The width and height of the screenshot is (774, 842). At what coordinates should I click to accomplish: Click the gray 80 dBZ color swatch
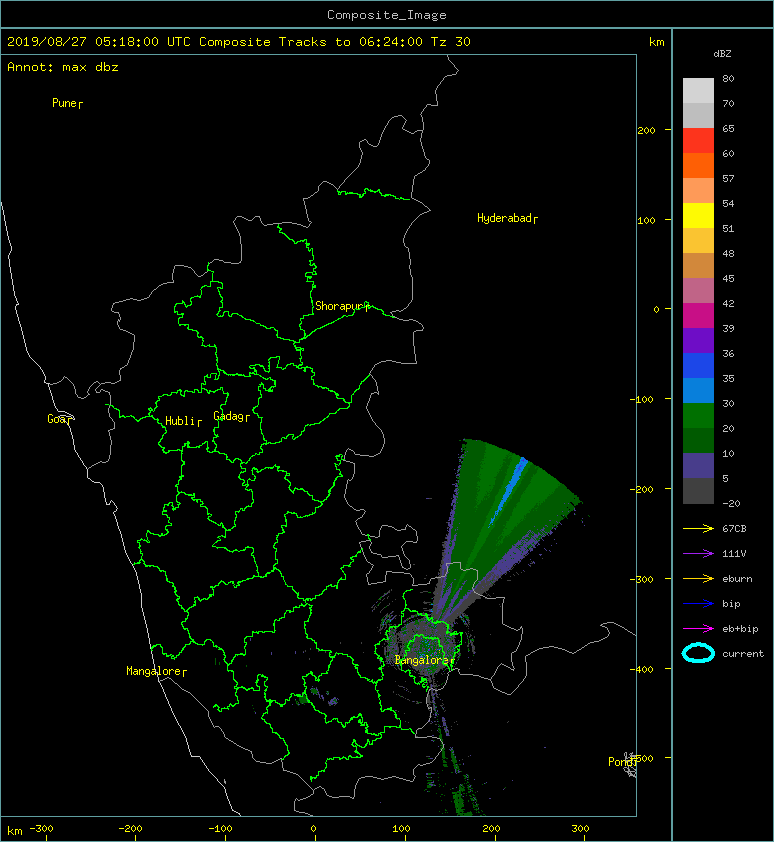tap(698, 91)
